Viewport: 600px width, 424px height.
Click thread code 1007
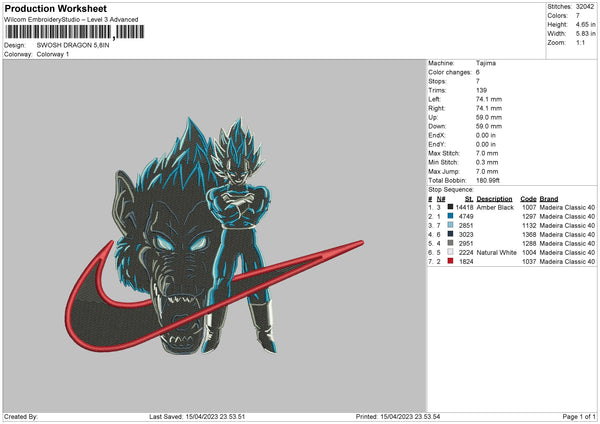(529, 207)
